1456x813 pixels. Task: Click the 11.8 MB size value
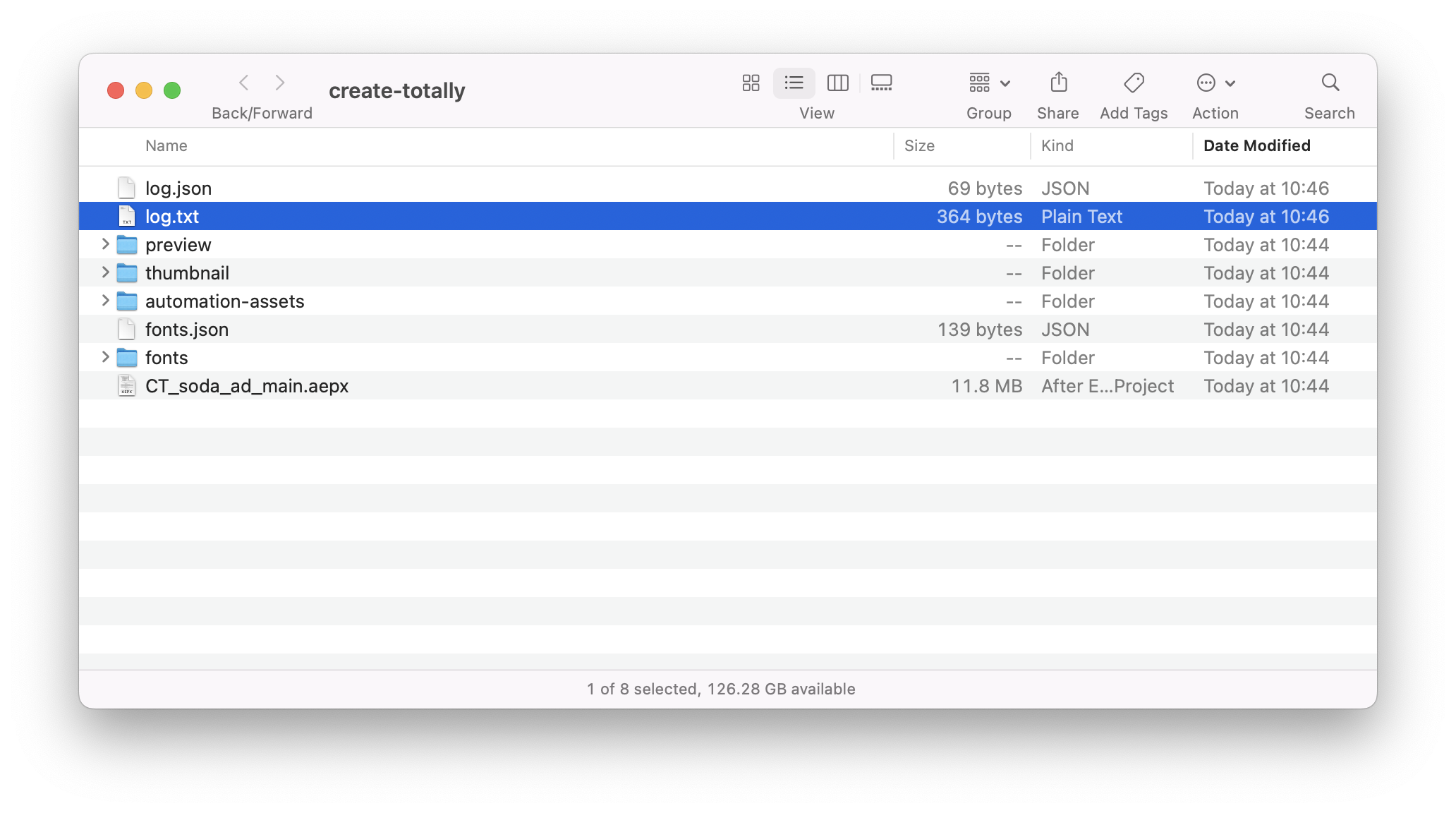point(987,386)
